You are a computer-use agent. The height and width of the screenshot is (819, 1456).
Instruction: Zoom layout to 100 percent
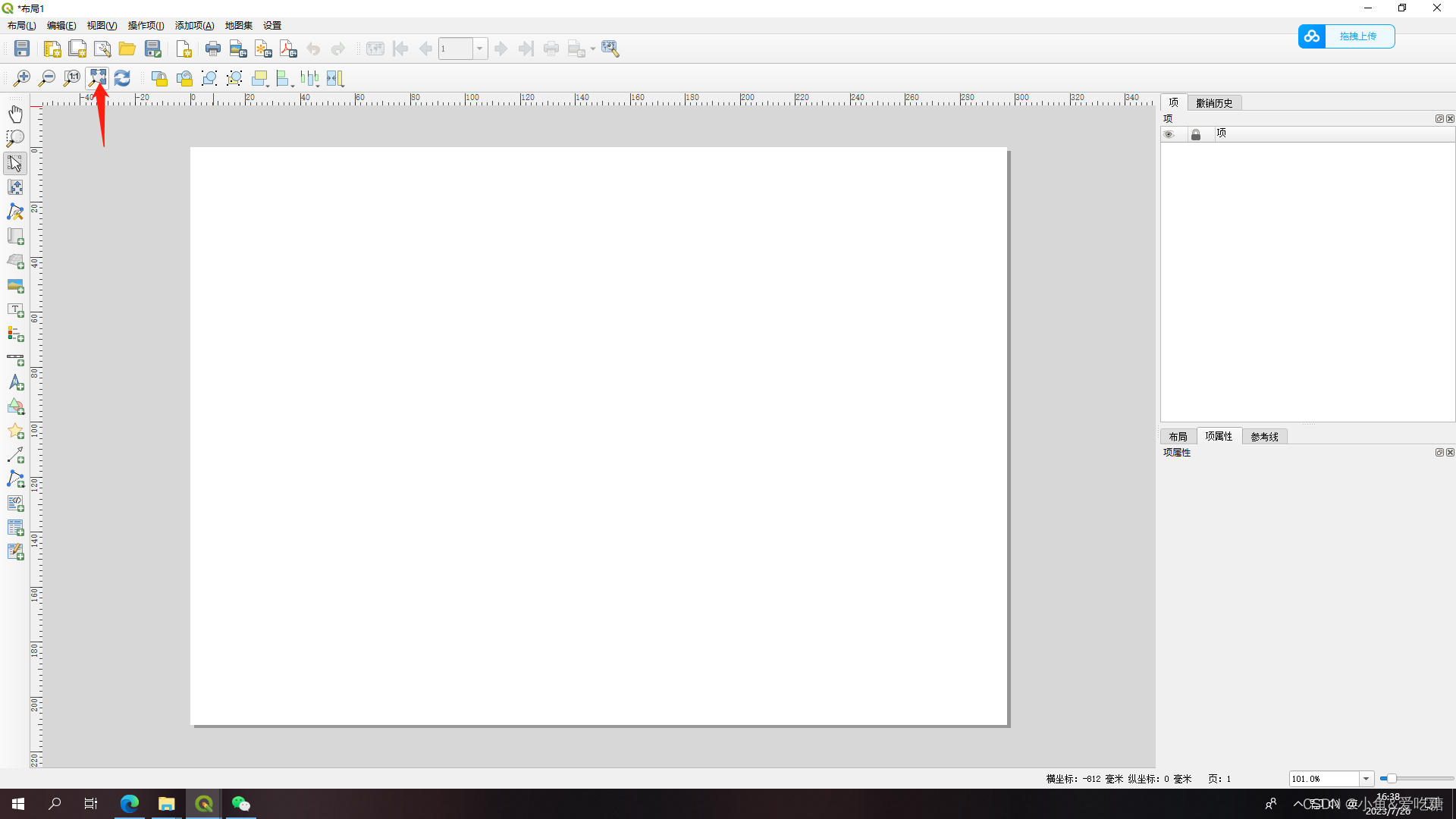pos(72,78)
